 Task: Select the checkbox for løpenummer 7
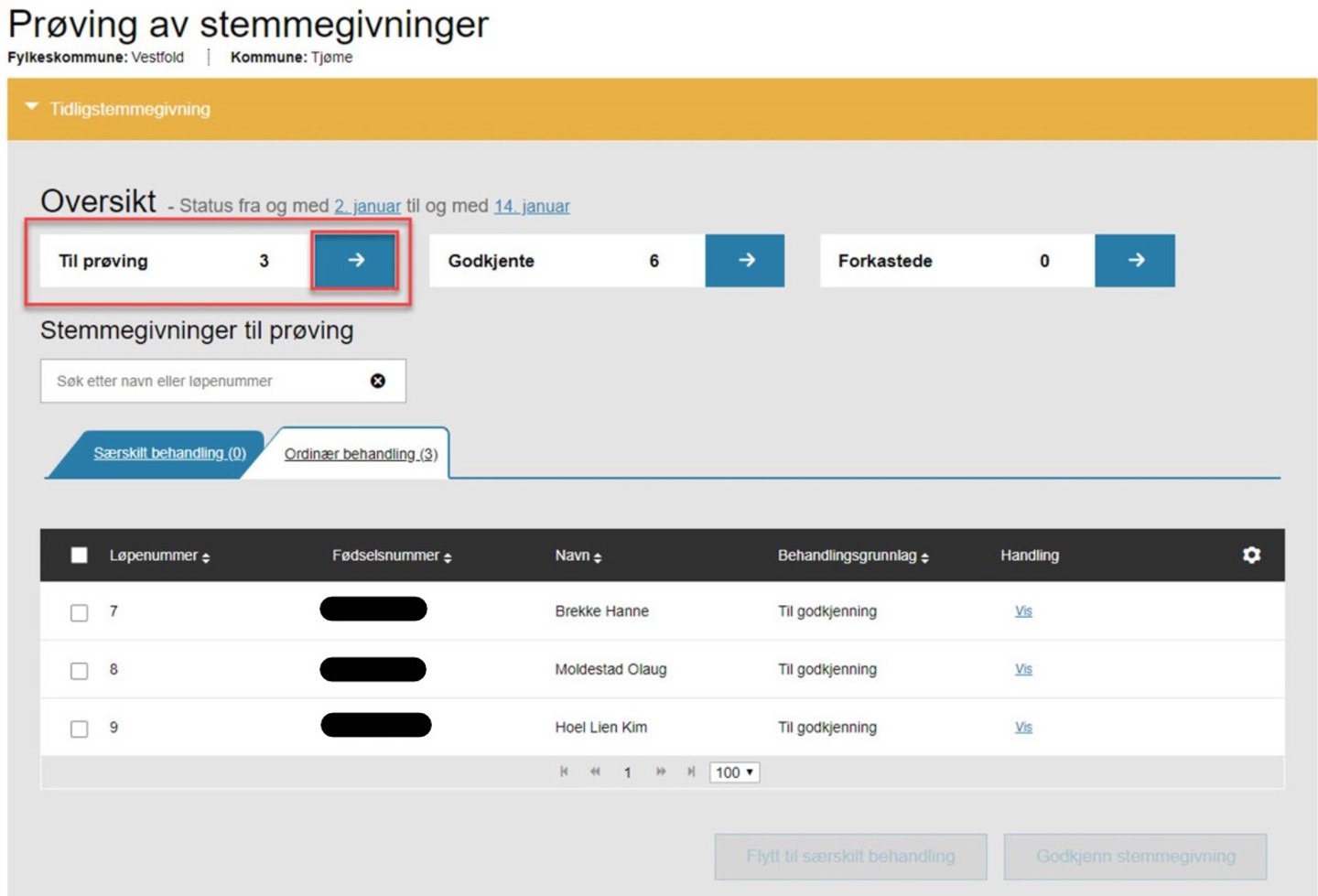tap(80, 612)
